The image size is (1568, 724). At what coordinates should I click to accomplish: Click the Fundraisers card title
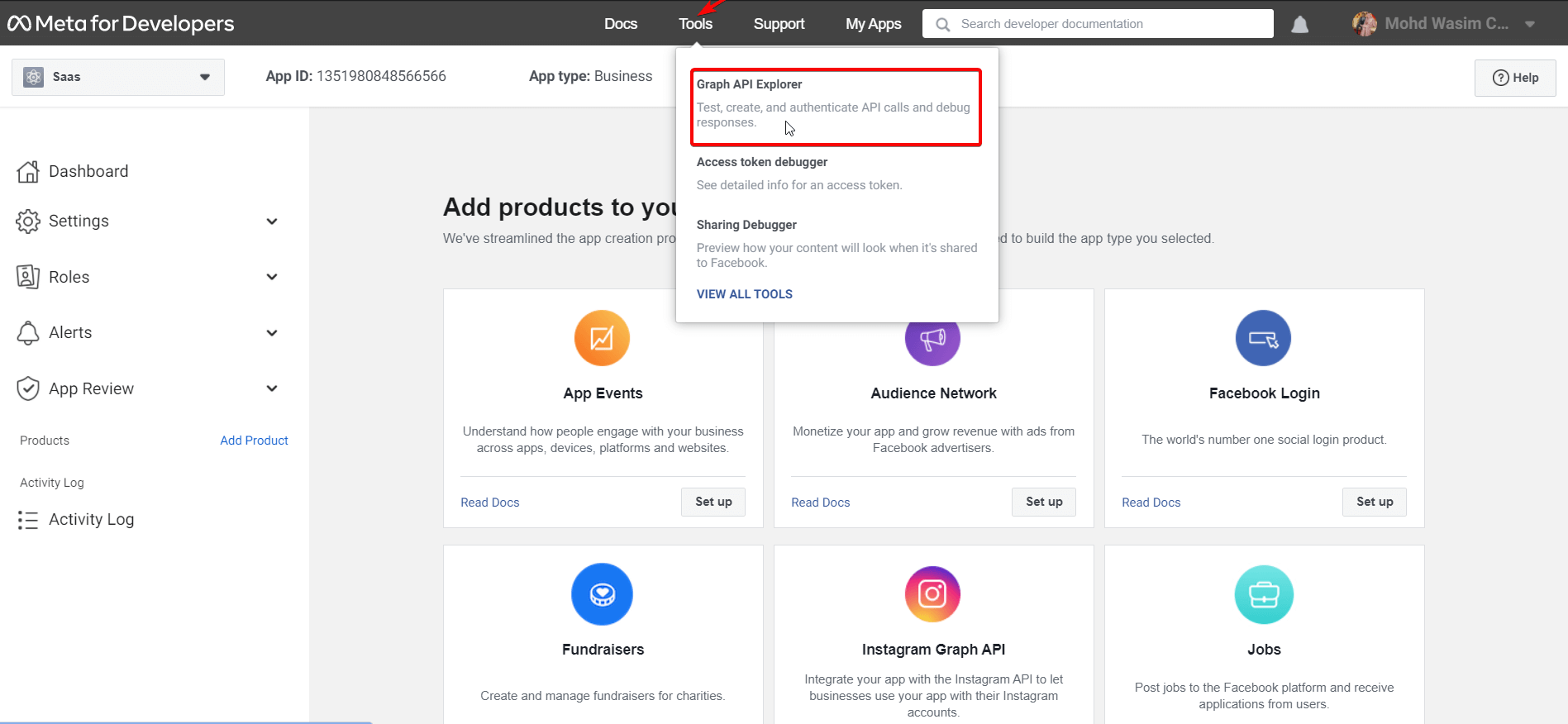(x=603, y=650)
